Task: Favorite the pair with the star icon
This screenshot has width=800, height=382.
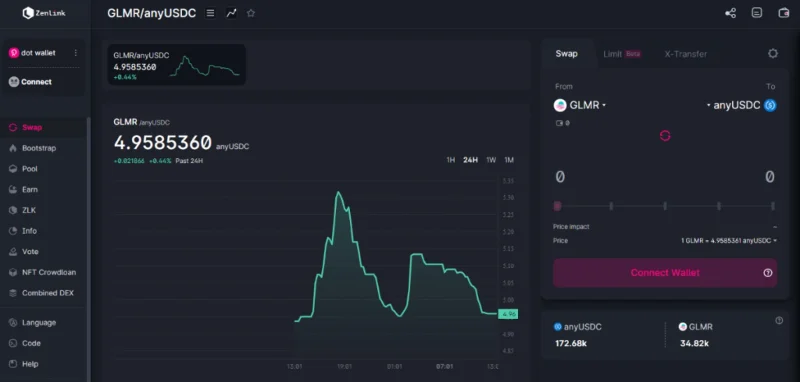Action: [x=251, y=13]
